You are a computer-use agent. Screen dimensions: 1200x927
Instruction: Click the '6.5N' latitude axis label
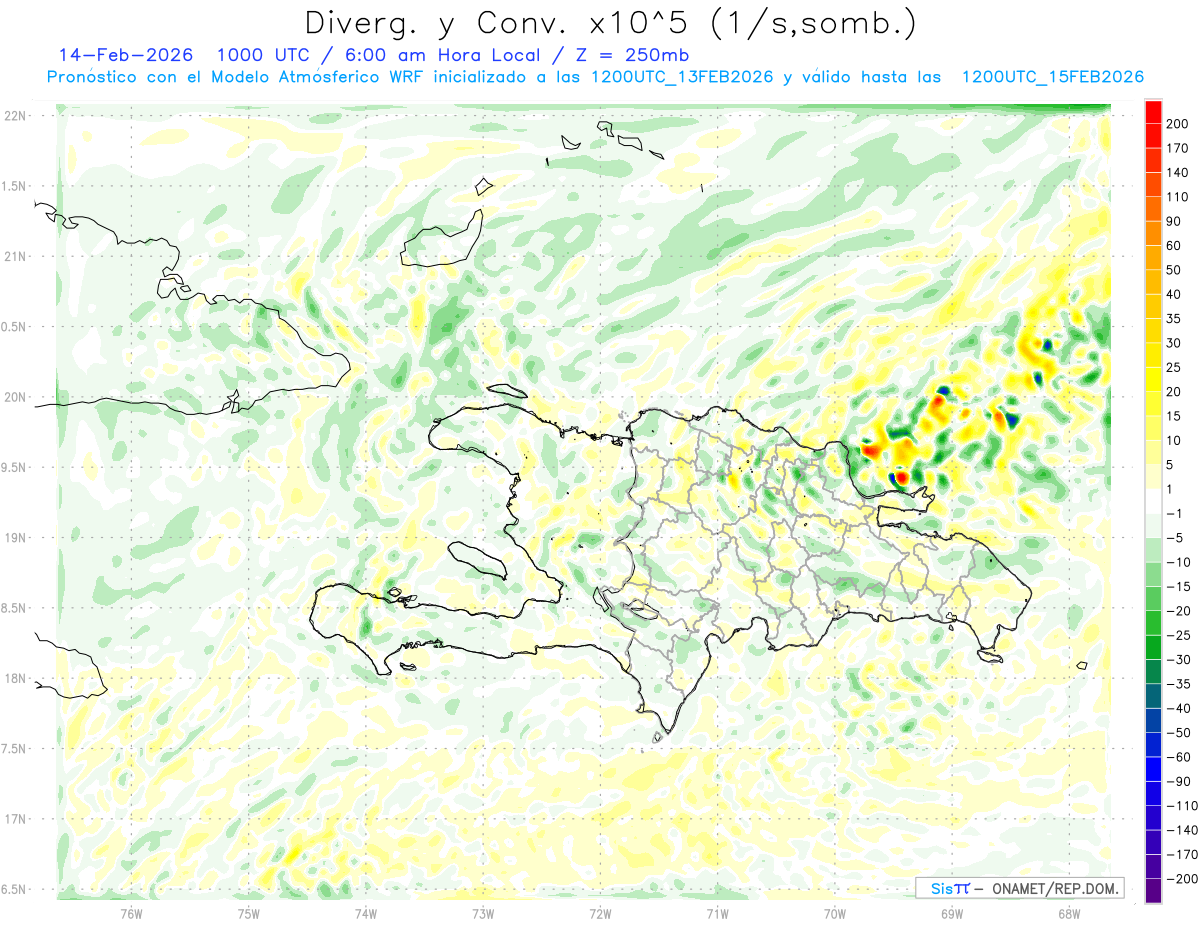pyautogui.click(x=15, y=889)
